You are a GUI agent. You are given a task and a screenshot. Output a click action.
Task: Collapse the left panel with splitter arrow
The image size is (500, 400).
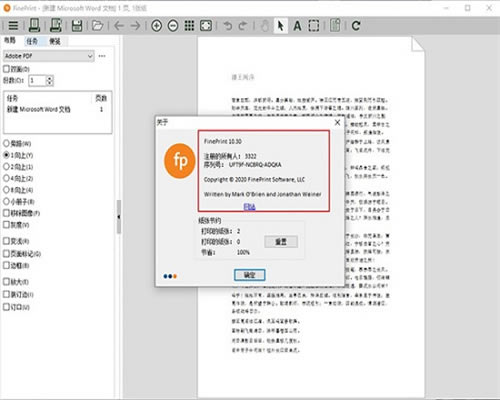[119, 217]
